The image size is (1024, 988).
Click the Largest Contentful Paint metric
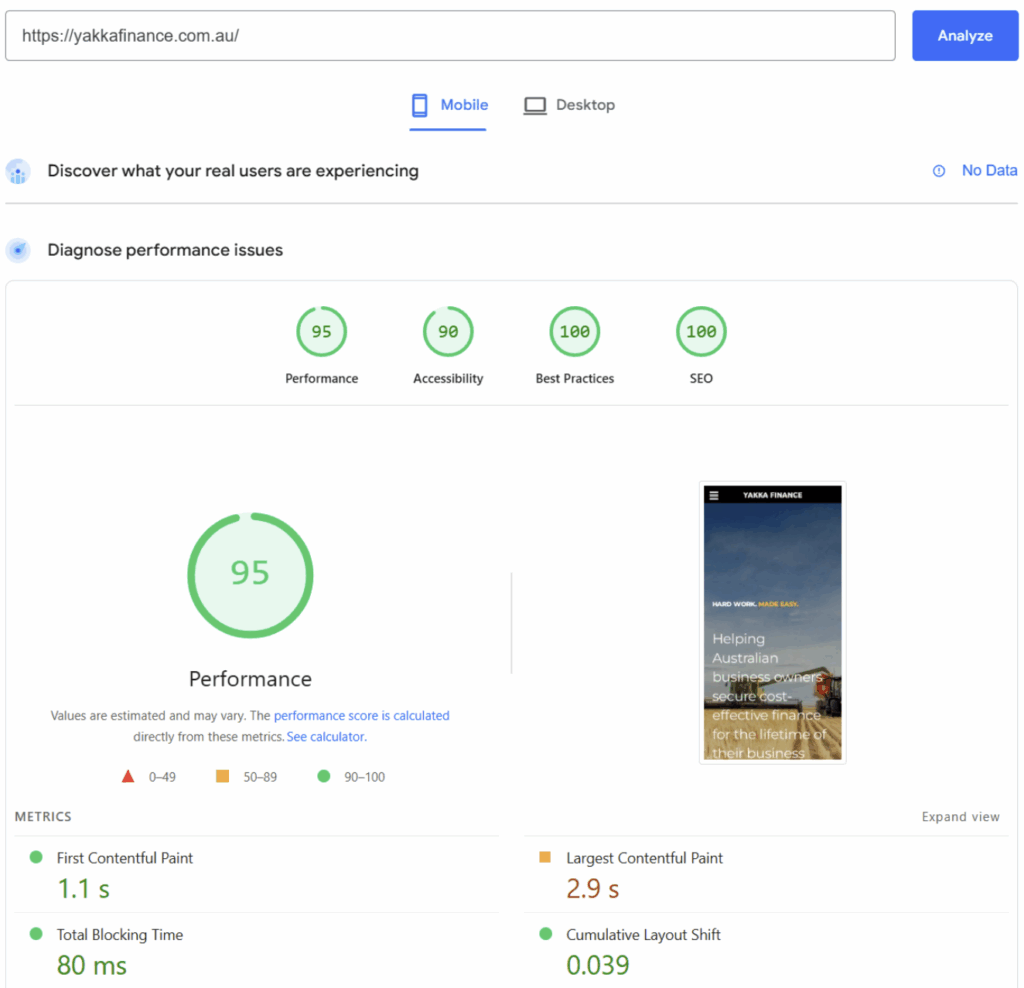point(644,858)
